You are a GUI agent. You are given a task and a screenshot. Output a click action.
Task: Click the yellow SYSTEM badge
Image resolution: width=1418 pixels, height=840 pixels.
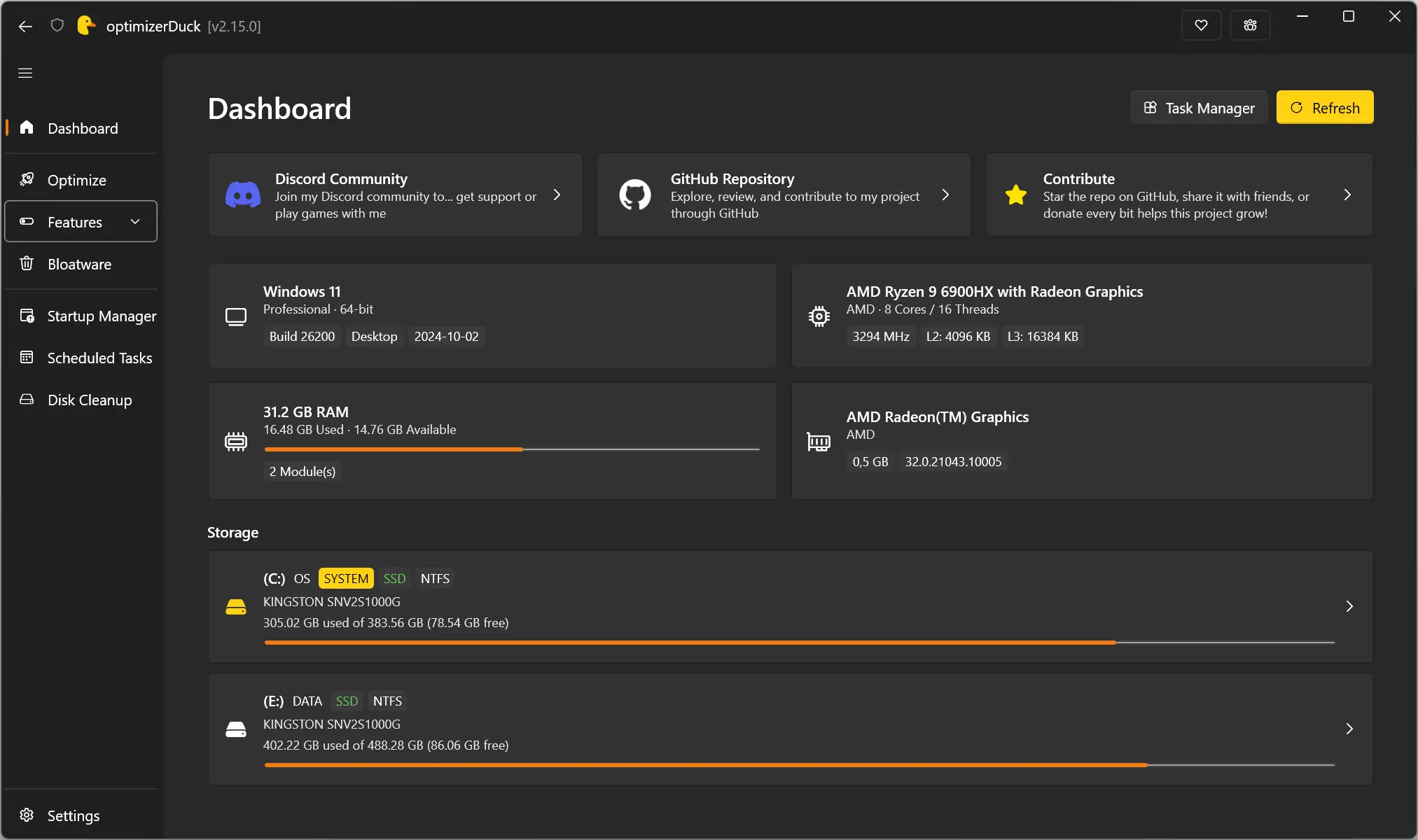point(346,578)
